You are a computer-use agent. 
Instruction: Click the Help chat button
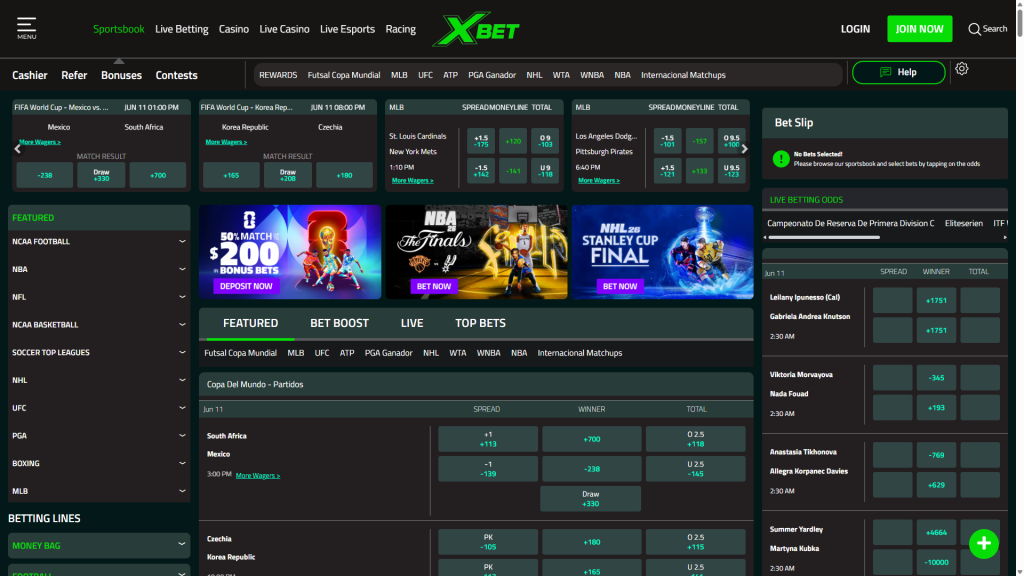coord(899,72)
